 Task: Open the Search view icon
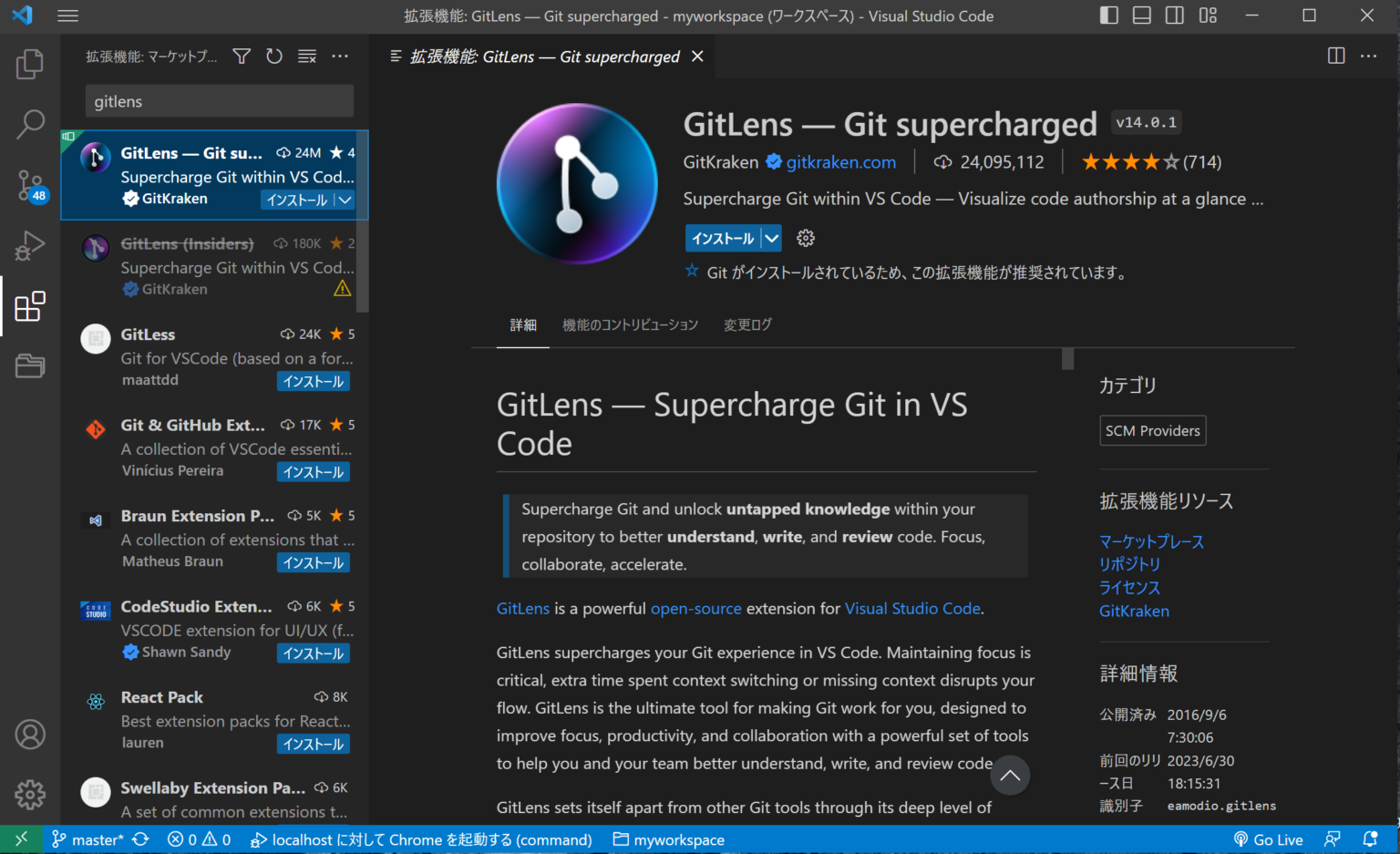[x=30, y=124]
